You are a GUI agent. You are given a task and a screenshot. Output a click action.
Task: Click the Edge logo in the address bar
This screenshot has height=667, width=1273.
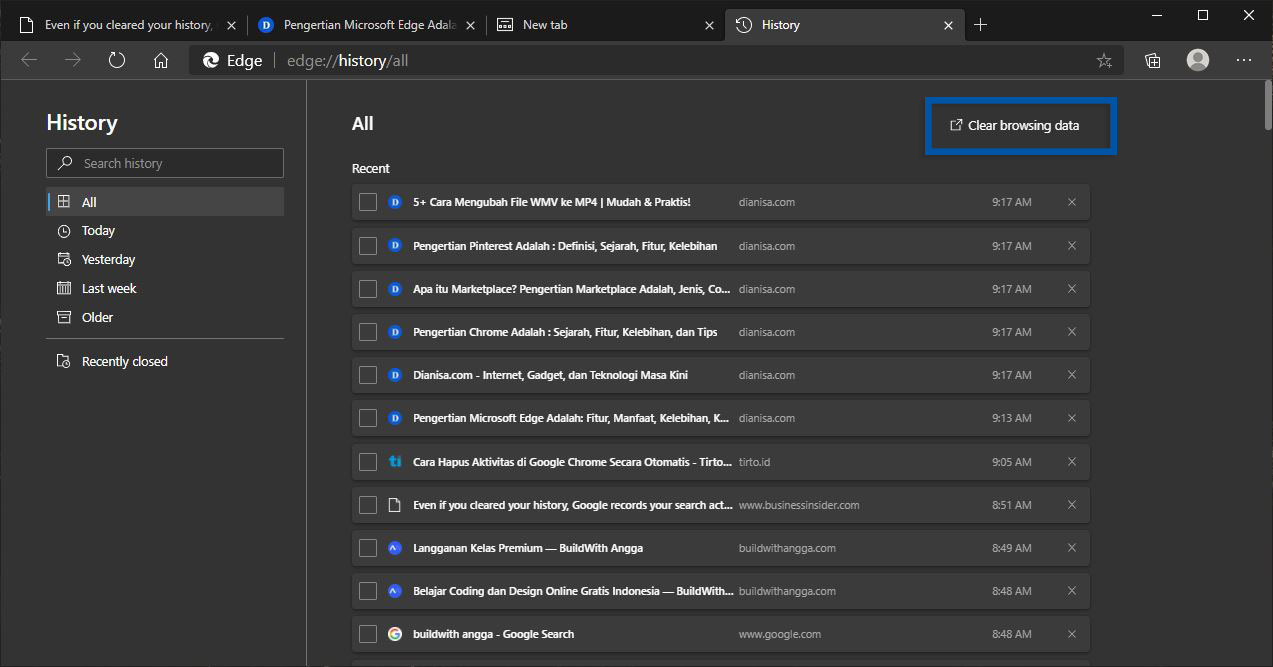tap(209, 60)
